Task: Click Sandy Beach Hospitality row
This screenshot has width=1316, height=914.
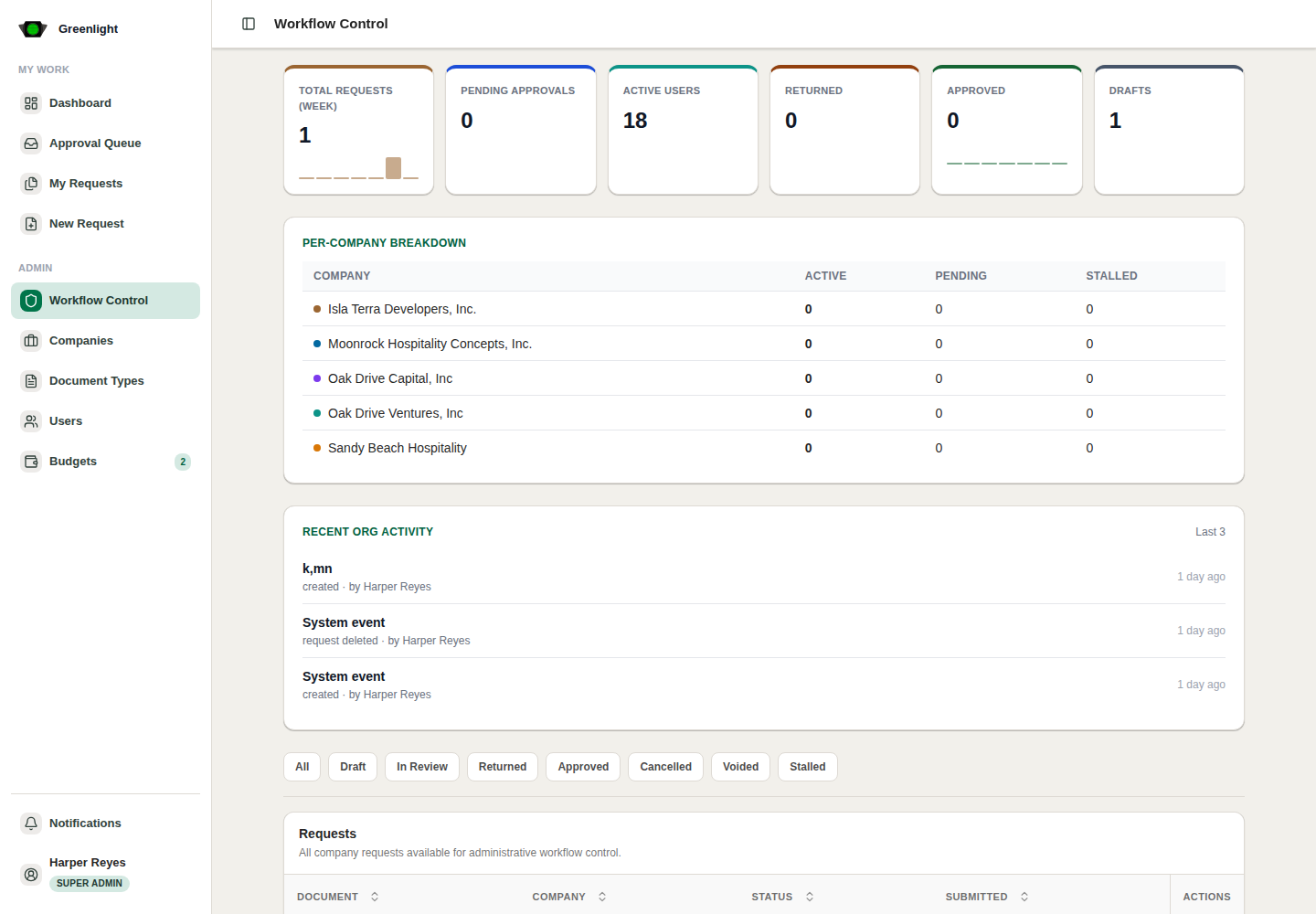Action: click(764, 448)
